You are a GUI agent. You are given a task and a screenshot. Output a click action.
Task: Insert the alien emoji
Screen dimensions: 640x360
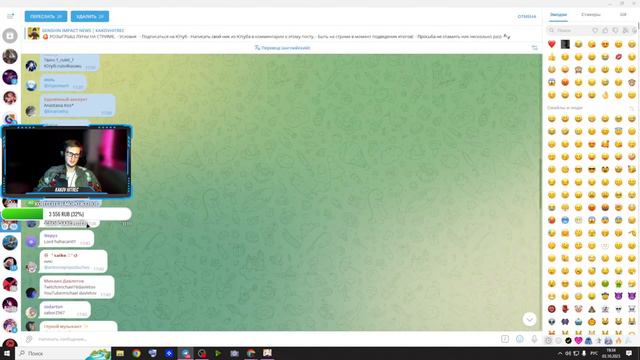(552, 322)
